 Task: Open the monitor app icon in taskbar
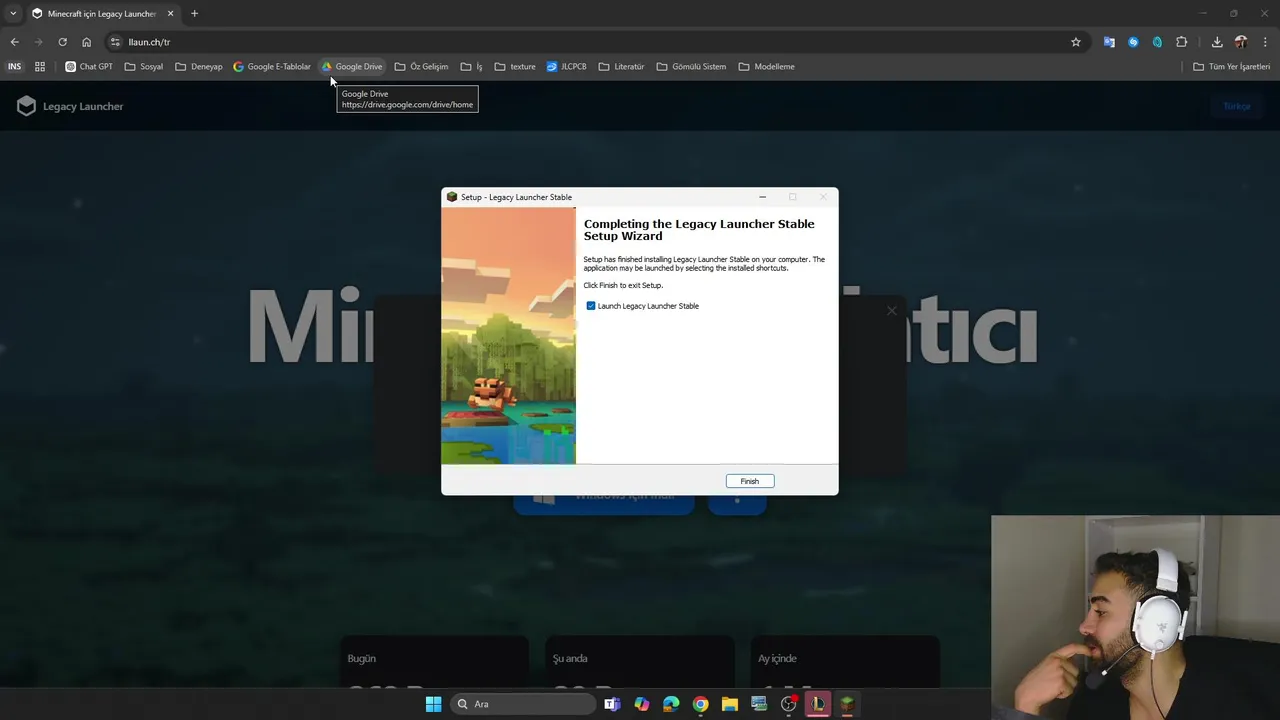759,704
